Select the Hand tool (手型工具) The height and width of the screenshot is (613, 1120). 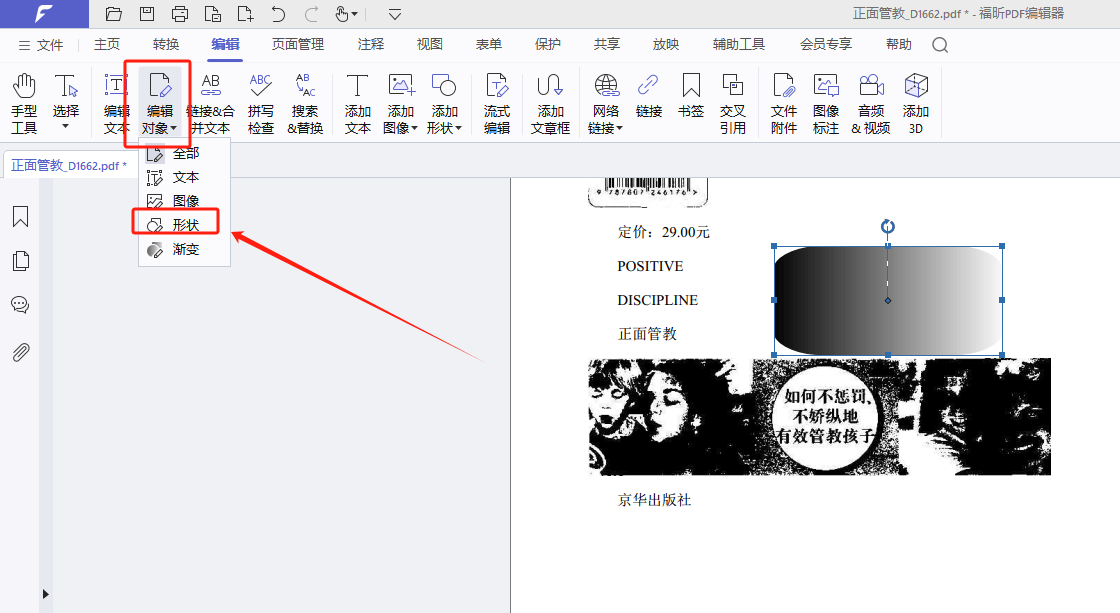[24, 103]
